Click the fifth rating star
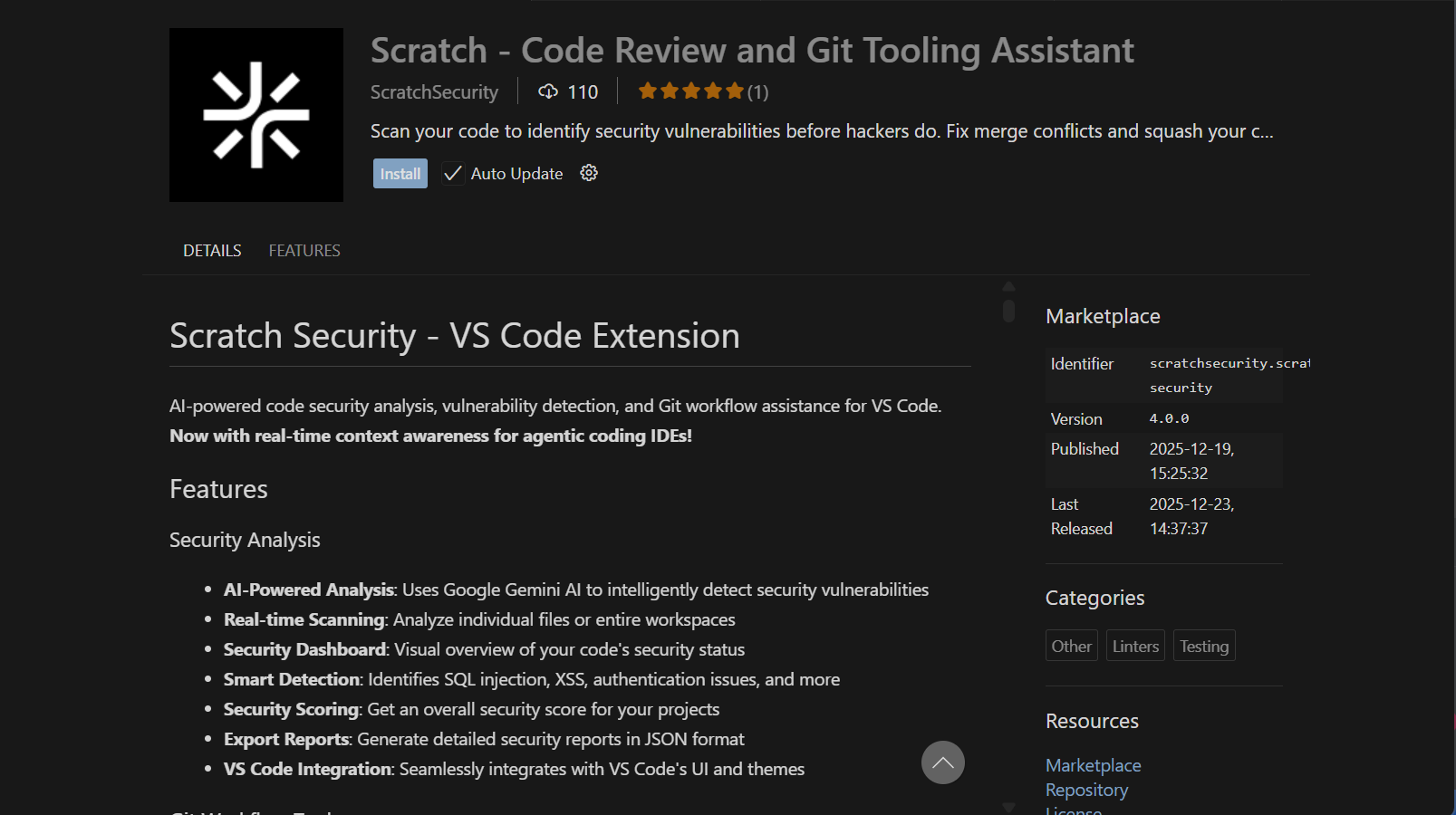 click(734, 91)
